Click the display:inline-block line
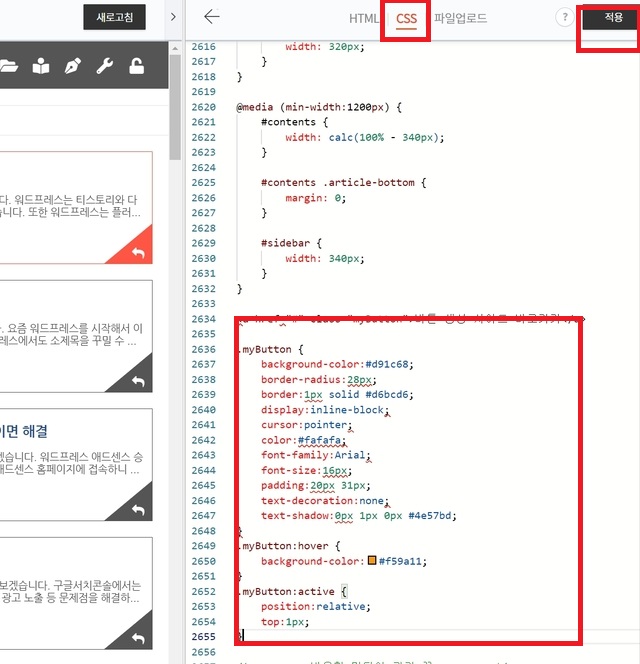 point(325,410)
